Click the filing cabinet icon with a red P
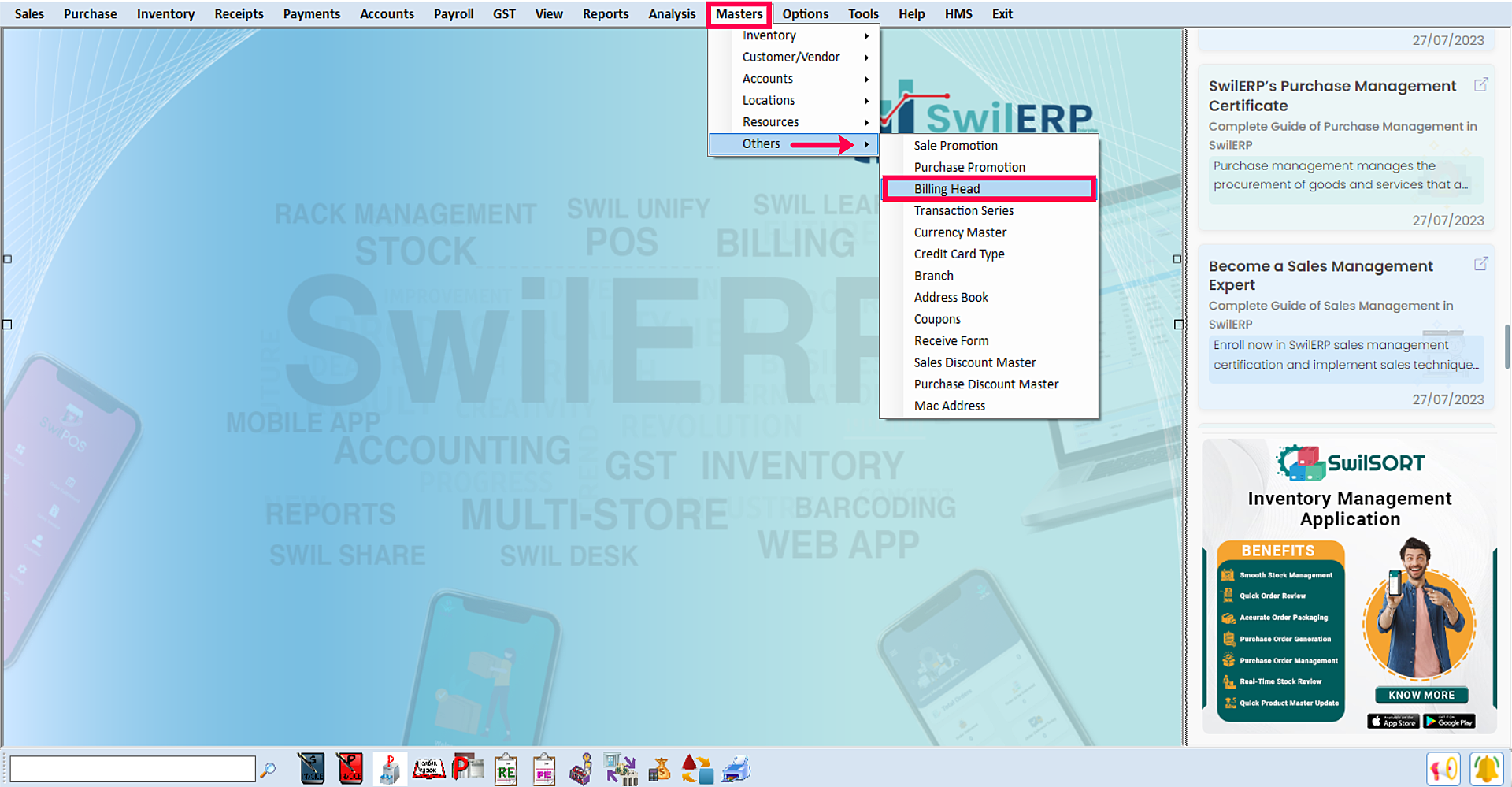Viewport: 1512px width, 787px height. [x=389, y=769]
